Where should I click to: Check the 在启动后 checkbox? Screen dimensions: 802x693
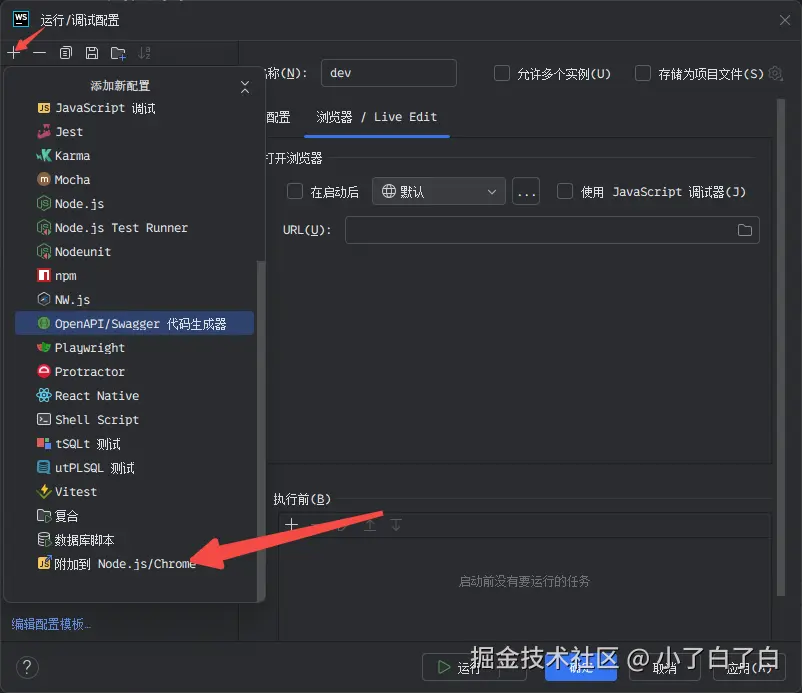coord(295,192)
